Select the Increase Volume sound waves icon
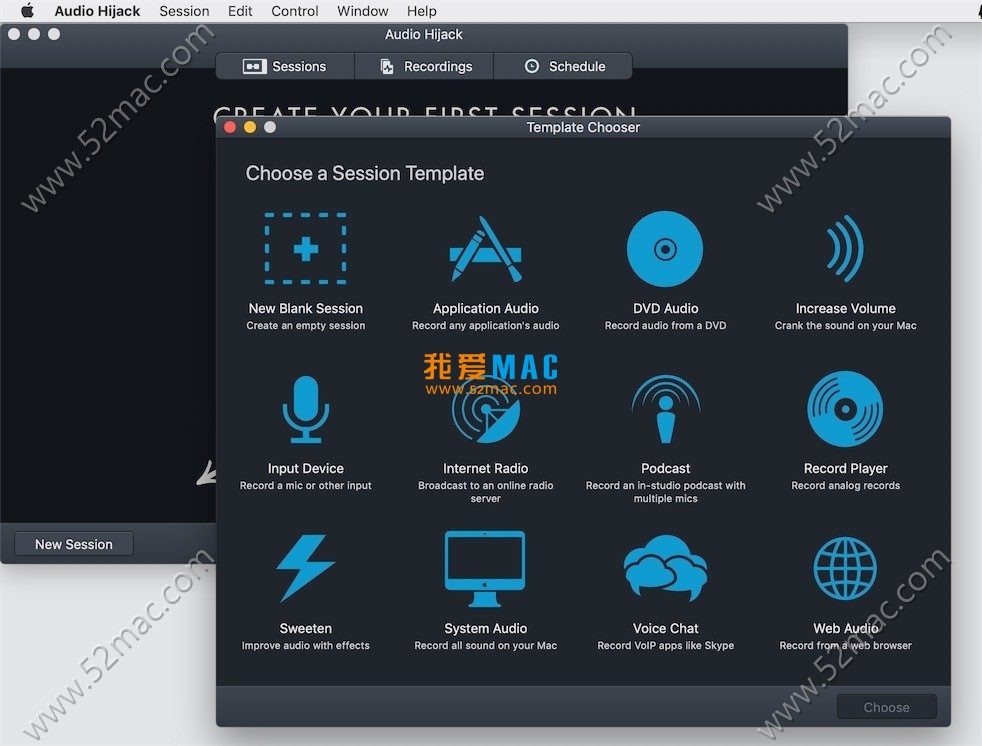982x746 pixels. pos(845,249)
